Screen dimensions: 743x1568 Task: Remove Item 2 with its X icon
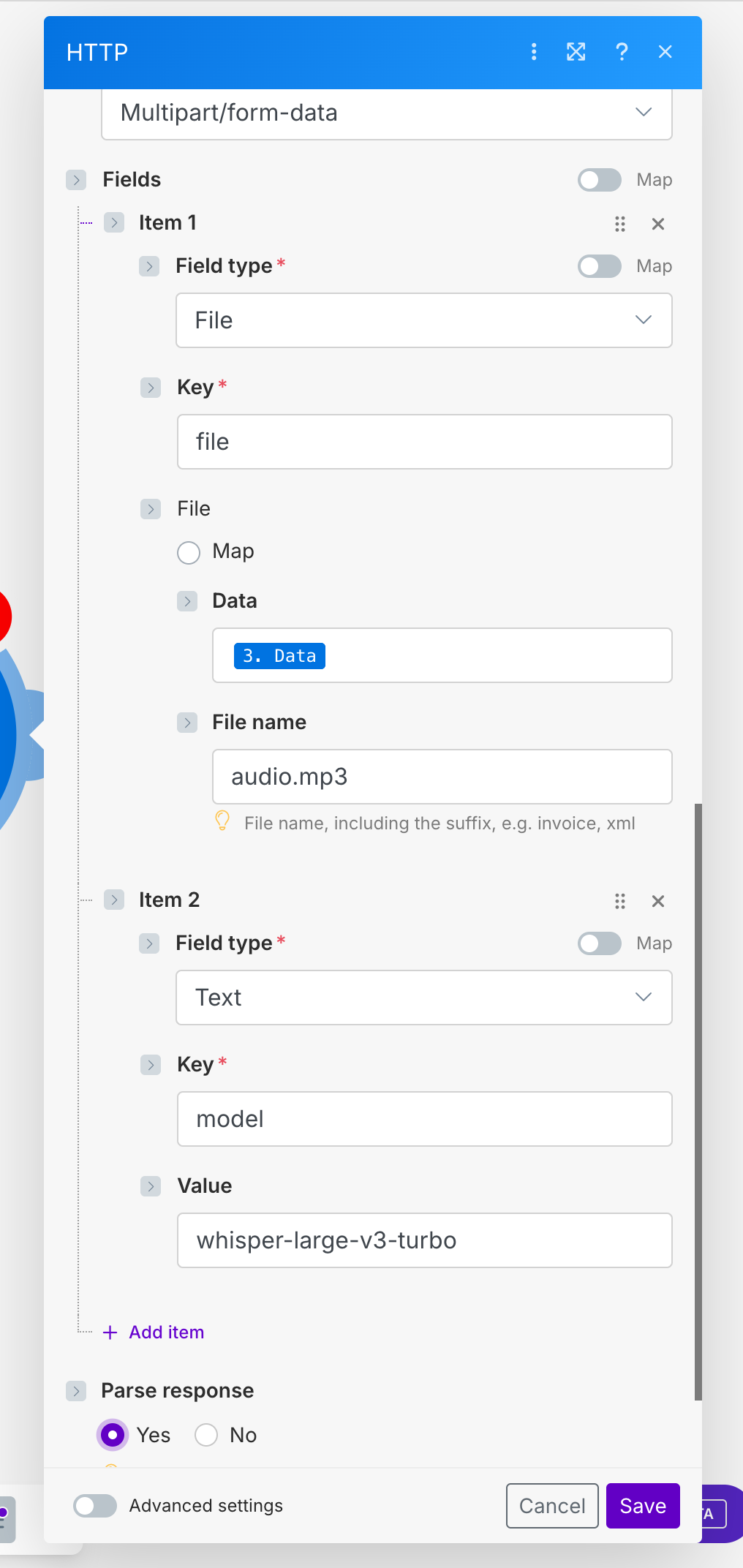(x=658, y=901)
